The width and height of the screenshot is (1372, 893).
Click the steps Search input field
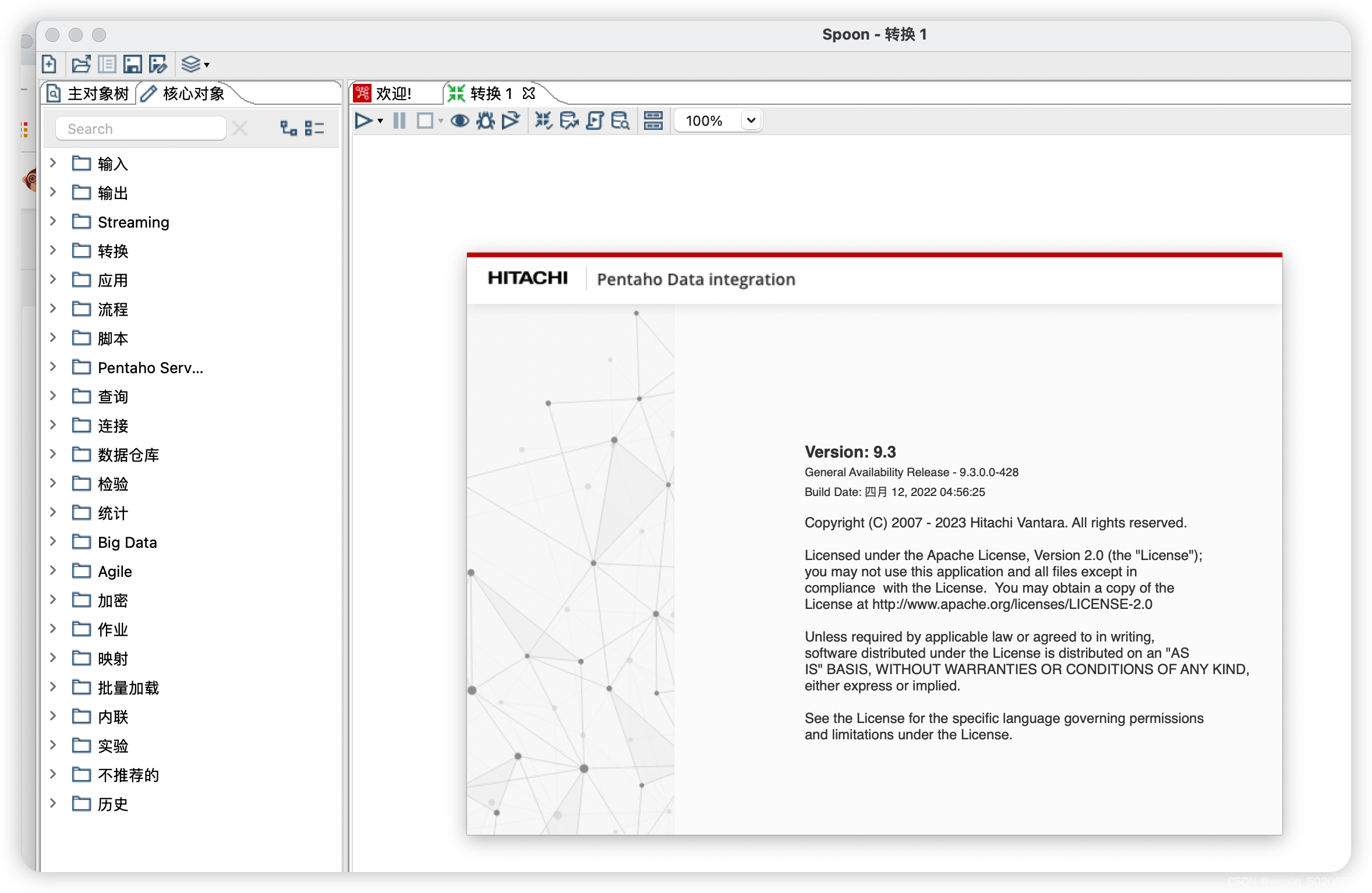click(140, 129)
